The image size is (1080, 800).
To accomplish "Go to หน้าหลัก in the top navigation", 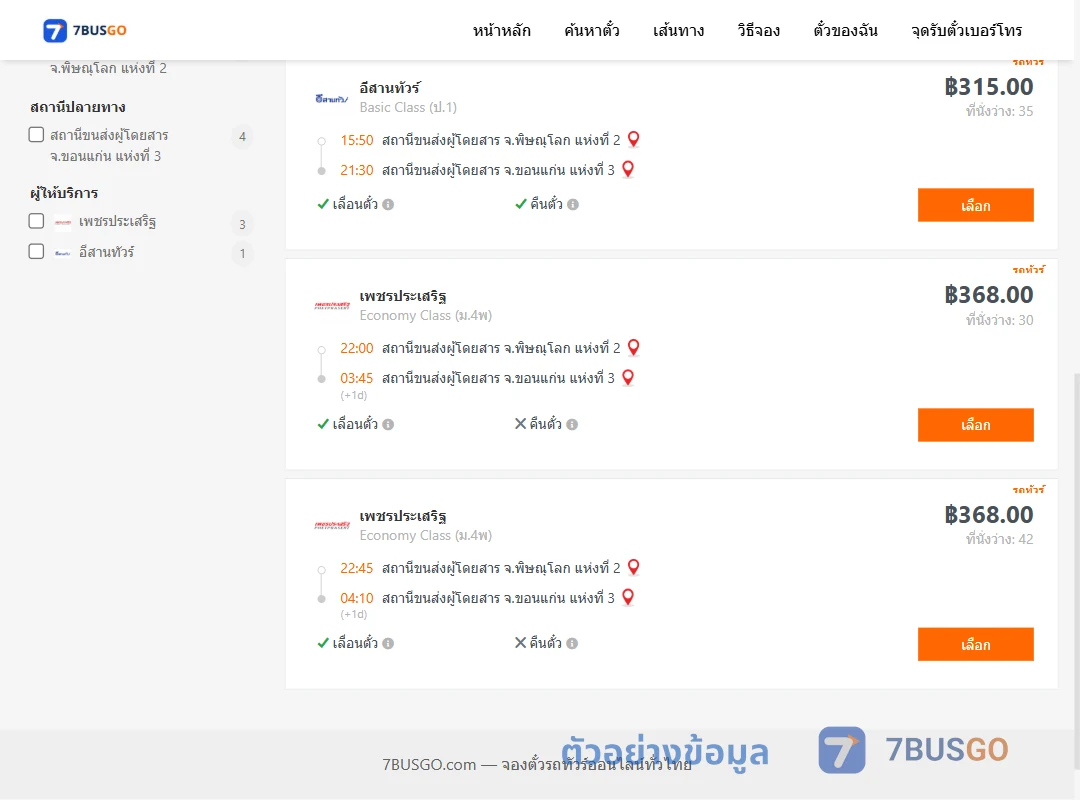I will [501, 30].
